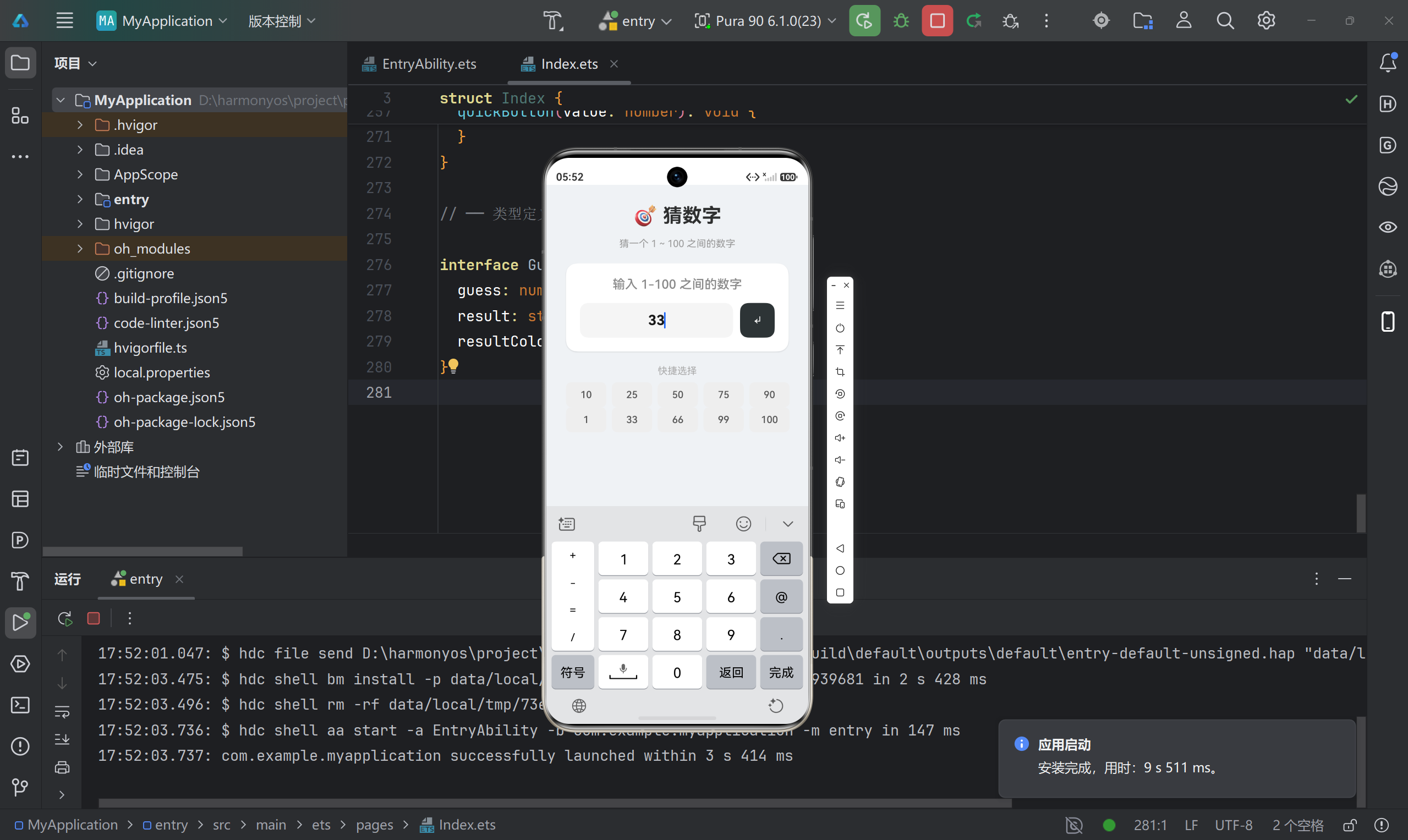Viewport: 1408px width, 840px height.
Task: Tap the keyboard backspace key
Action: (x=781, y=559)
